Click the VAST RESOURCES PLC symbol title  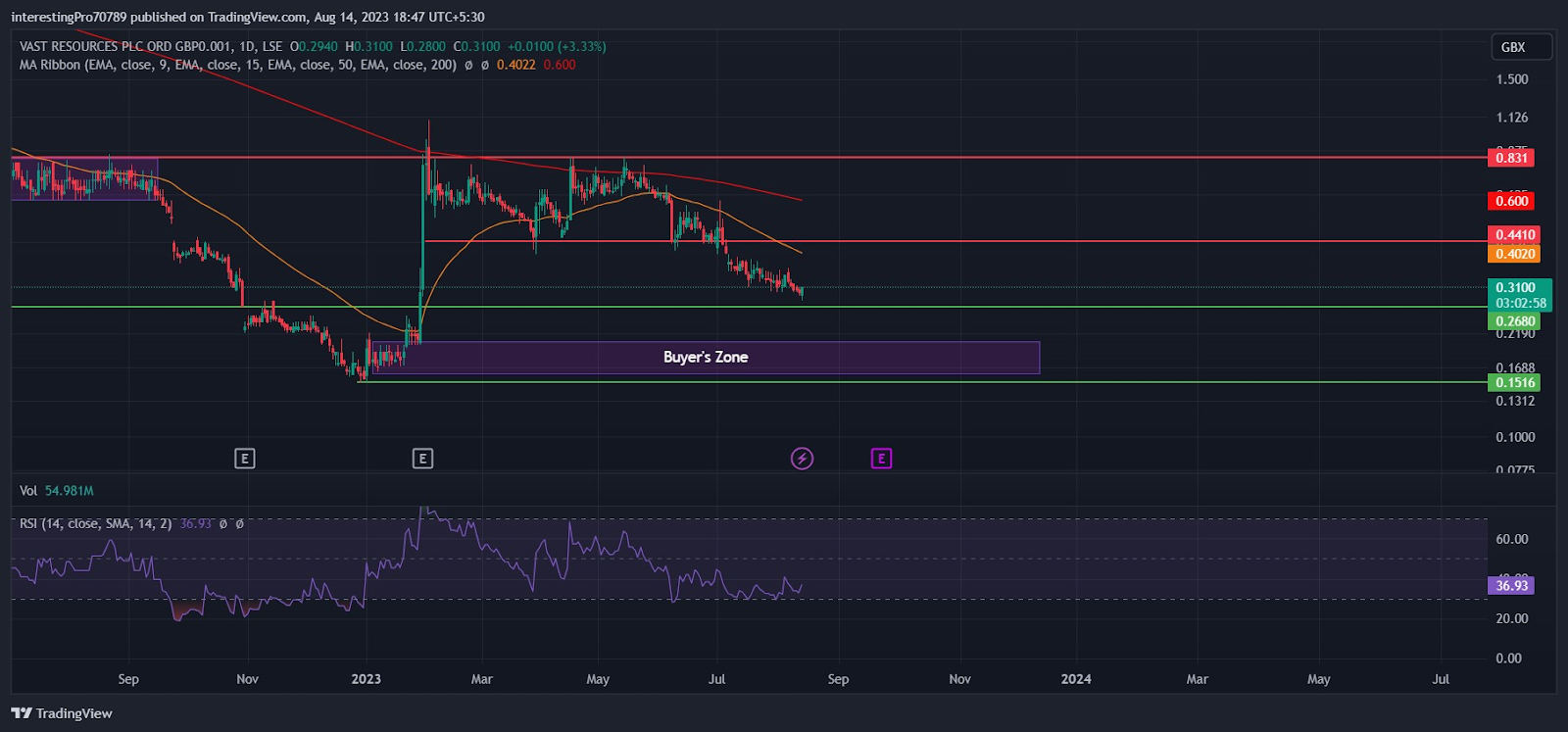(151, 46)
